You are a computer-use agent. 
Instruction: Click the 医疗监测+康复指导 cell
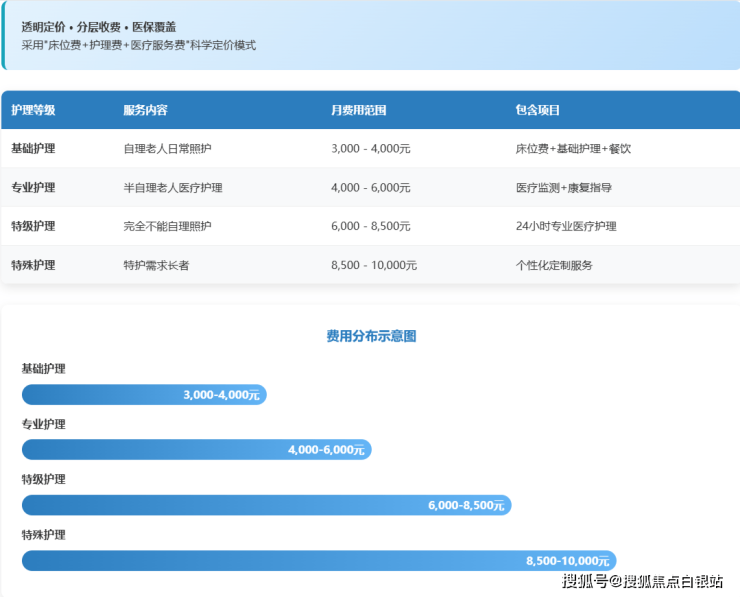[x=564, y=187]
